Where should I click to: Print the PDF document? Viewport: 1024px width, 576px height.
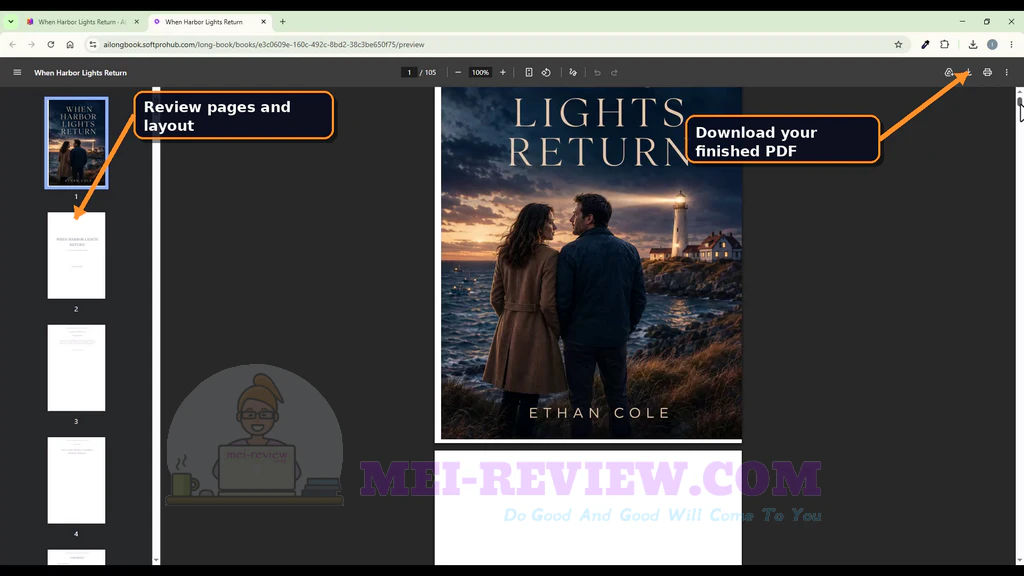click(x=987, y=72)
